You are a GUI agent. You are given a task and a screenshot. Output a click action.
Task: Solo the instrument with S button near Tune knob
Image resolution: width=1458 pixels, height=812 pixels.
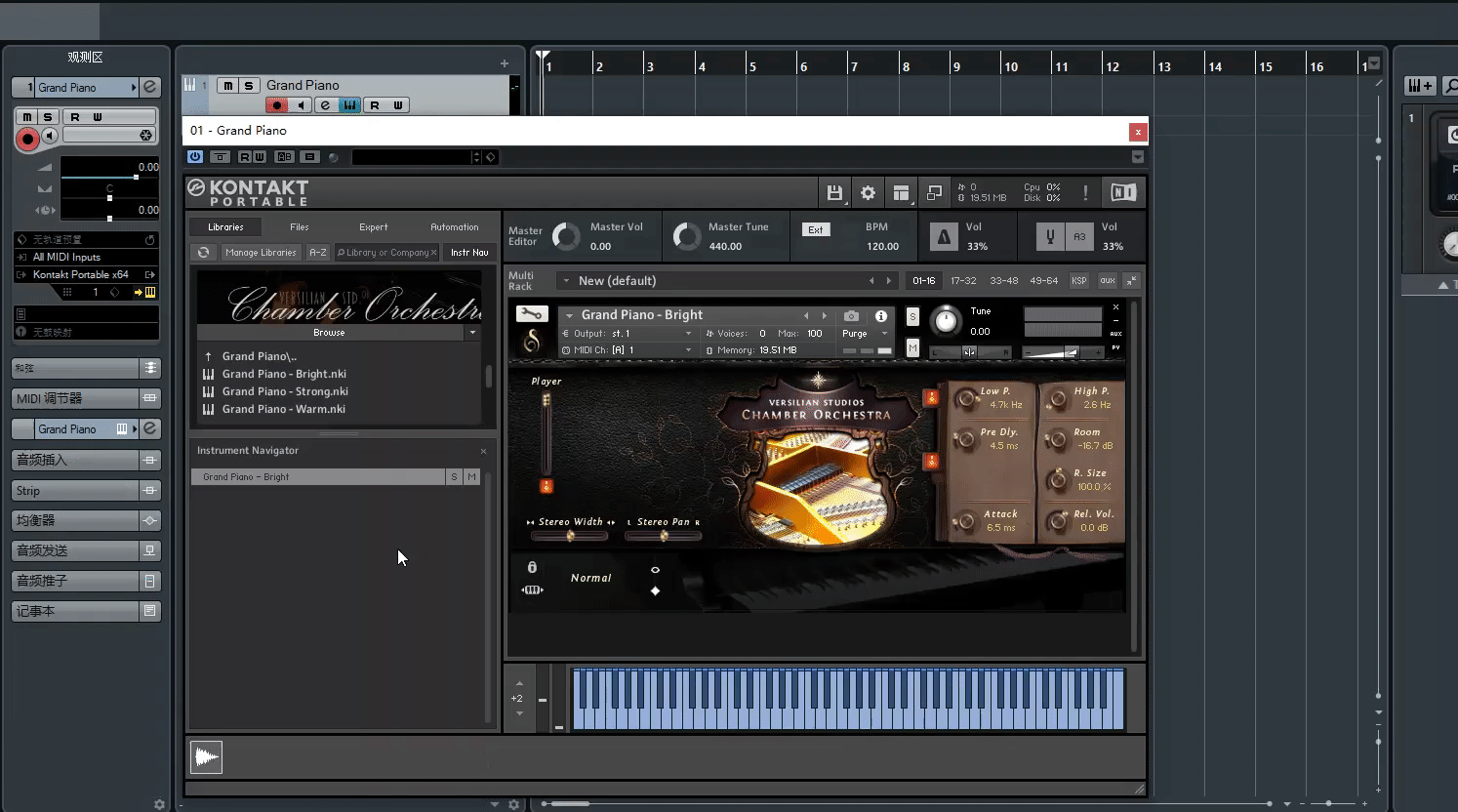click(x=912, y=316)
